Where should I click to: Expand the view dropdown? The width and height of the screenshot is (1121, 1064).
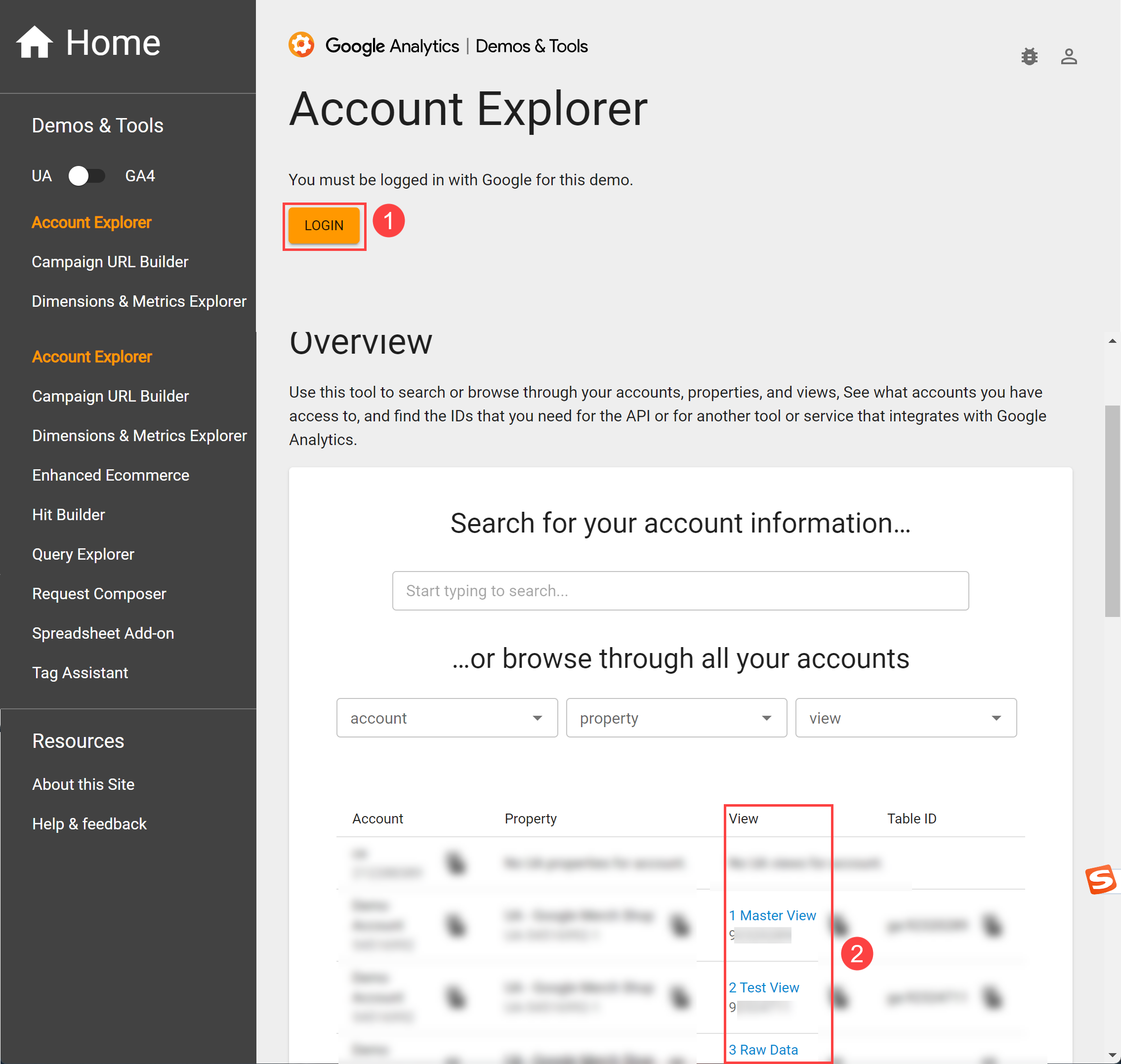pos(906,718)
